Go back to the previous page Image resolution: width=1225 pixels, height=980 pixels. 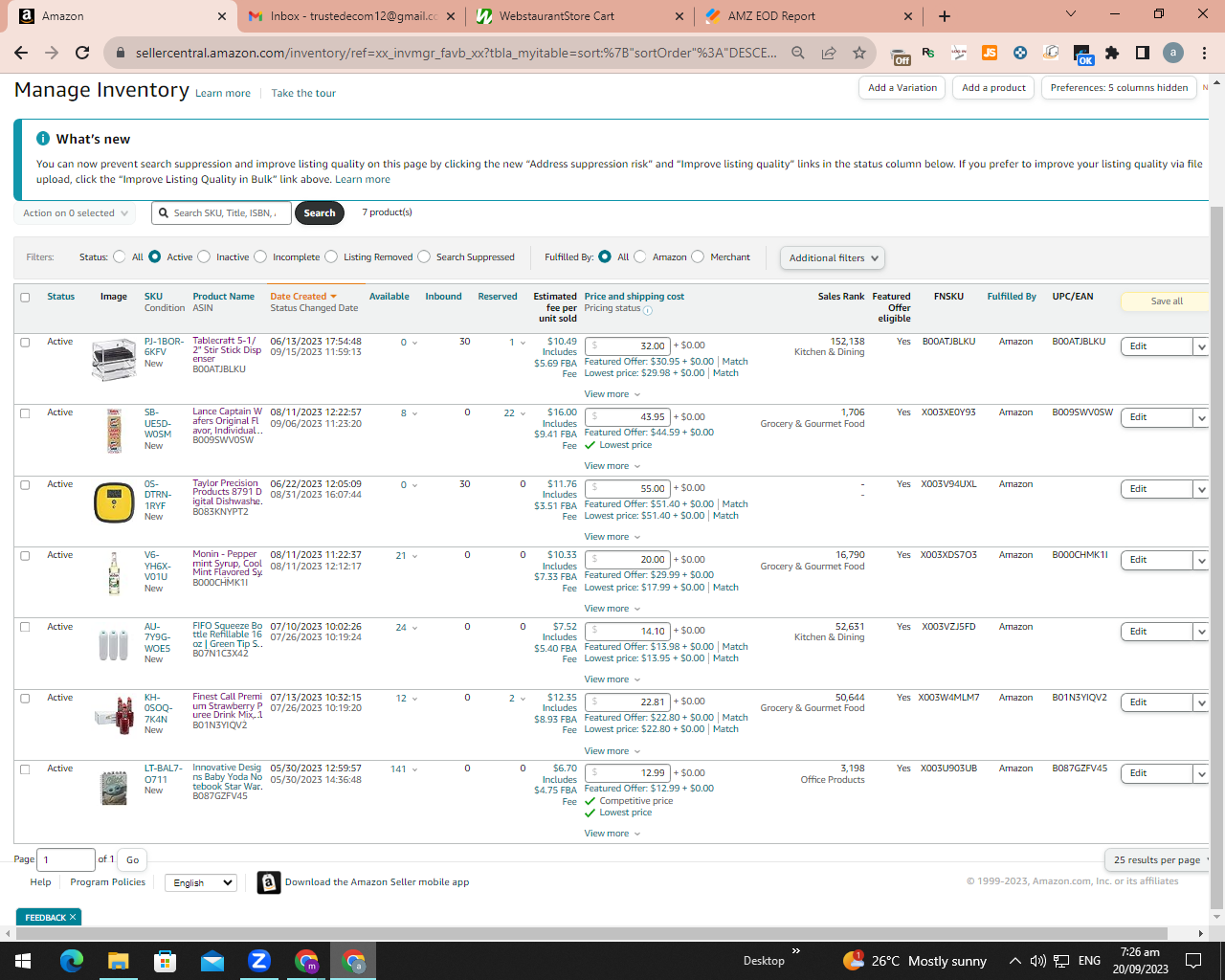pos(21,53)
